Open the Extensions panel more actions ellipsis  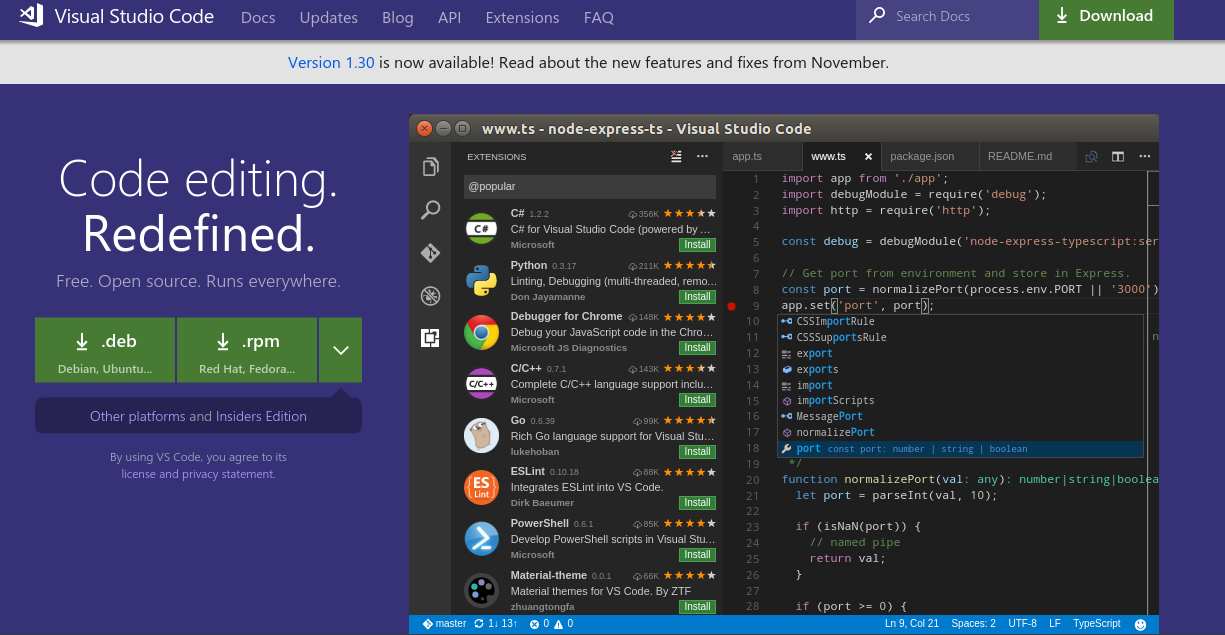(x=702, y=156)
